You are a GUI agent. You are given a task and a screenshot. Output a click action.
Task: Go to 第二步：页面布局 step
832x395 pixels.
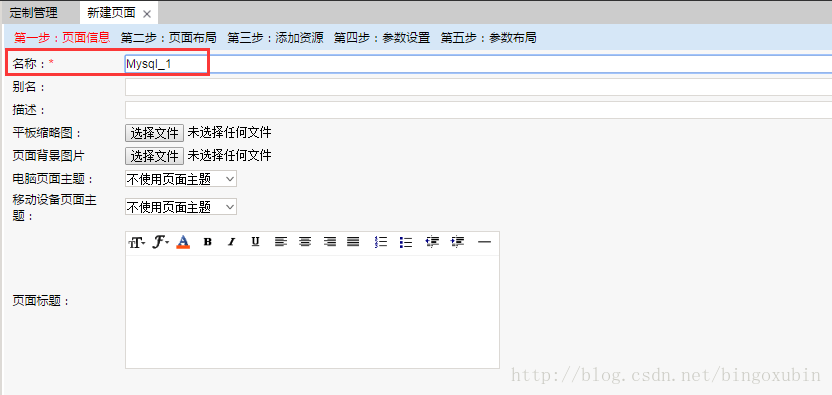(169, 38)
